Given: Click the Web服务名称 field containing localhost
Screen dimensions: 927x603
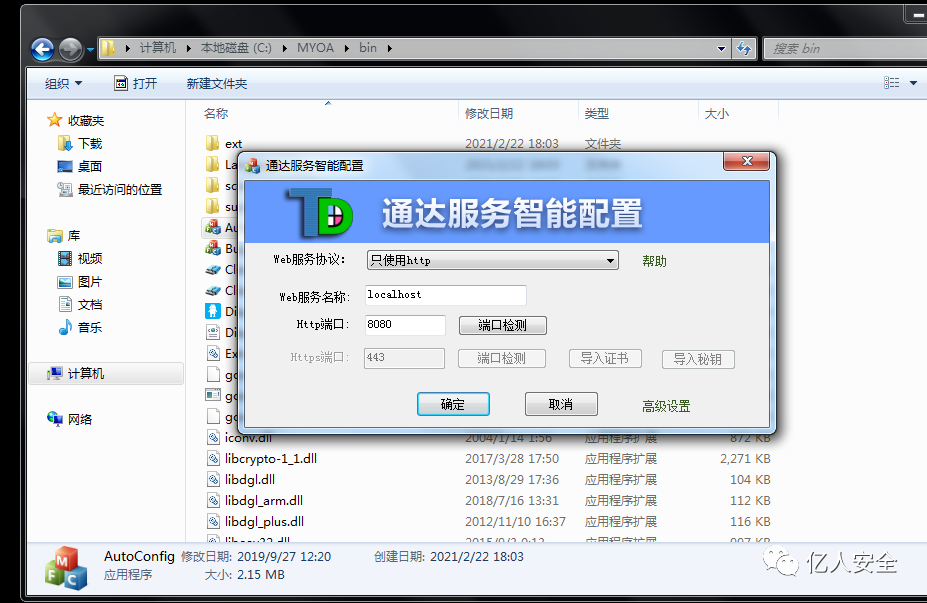Looking at the screenshot, I should pos(446,295).
